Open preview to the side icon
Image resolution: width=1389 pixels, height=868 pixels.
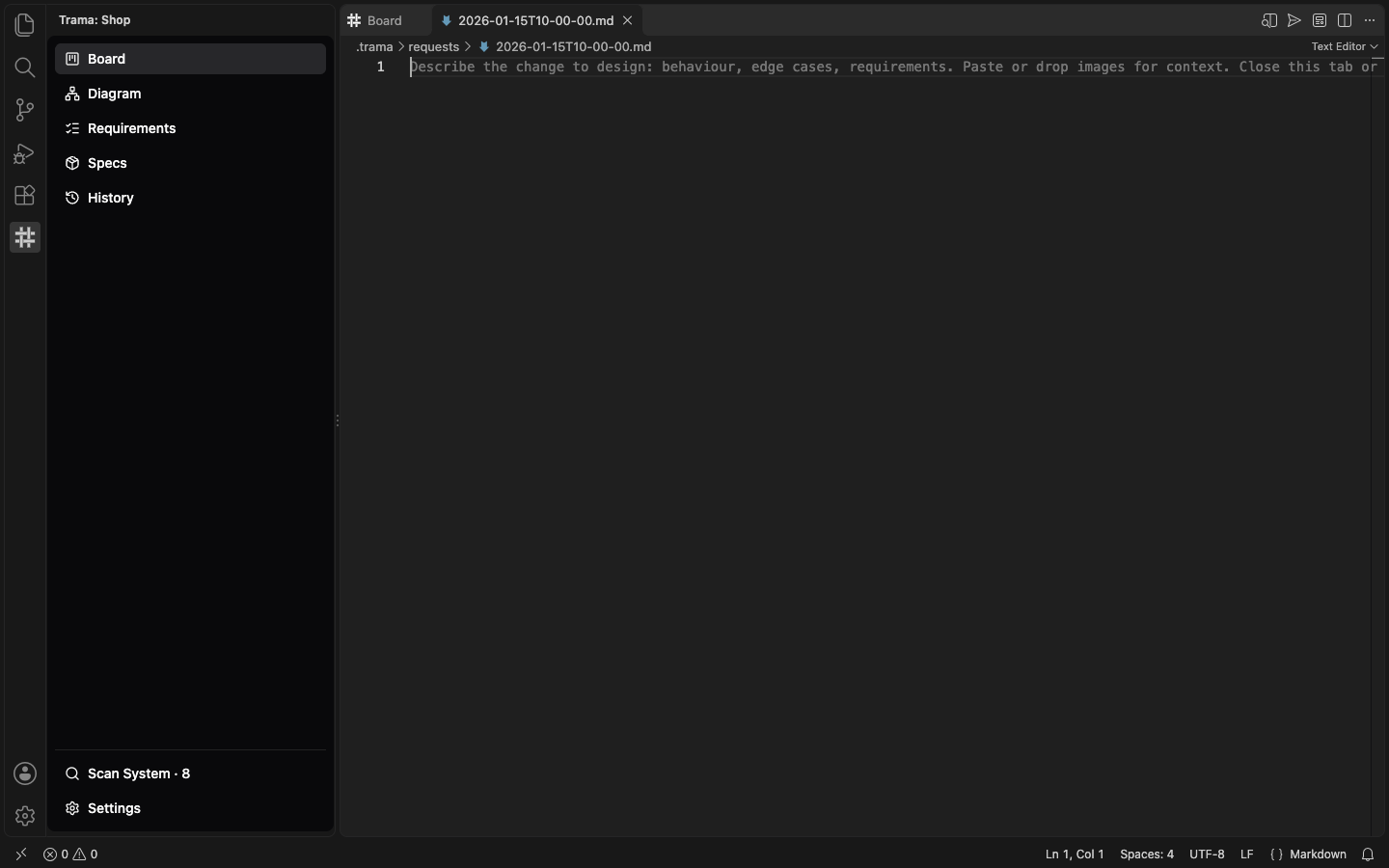pos(1269,20)
